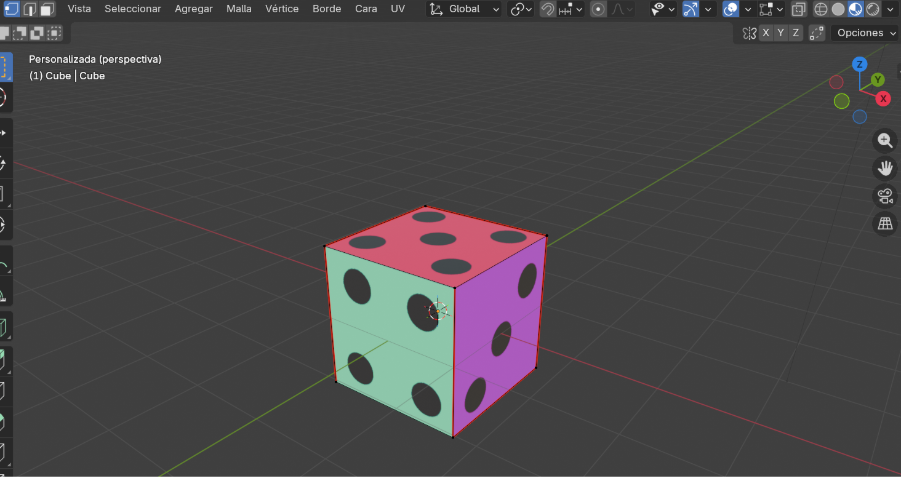Click the green four-dot face of the die

(x=392, y=340)
